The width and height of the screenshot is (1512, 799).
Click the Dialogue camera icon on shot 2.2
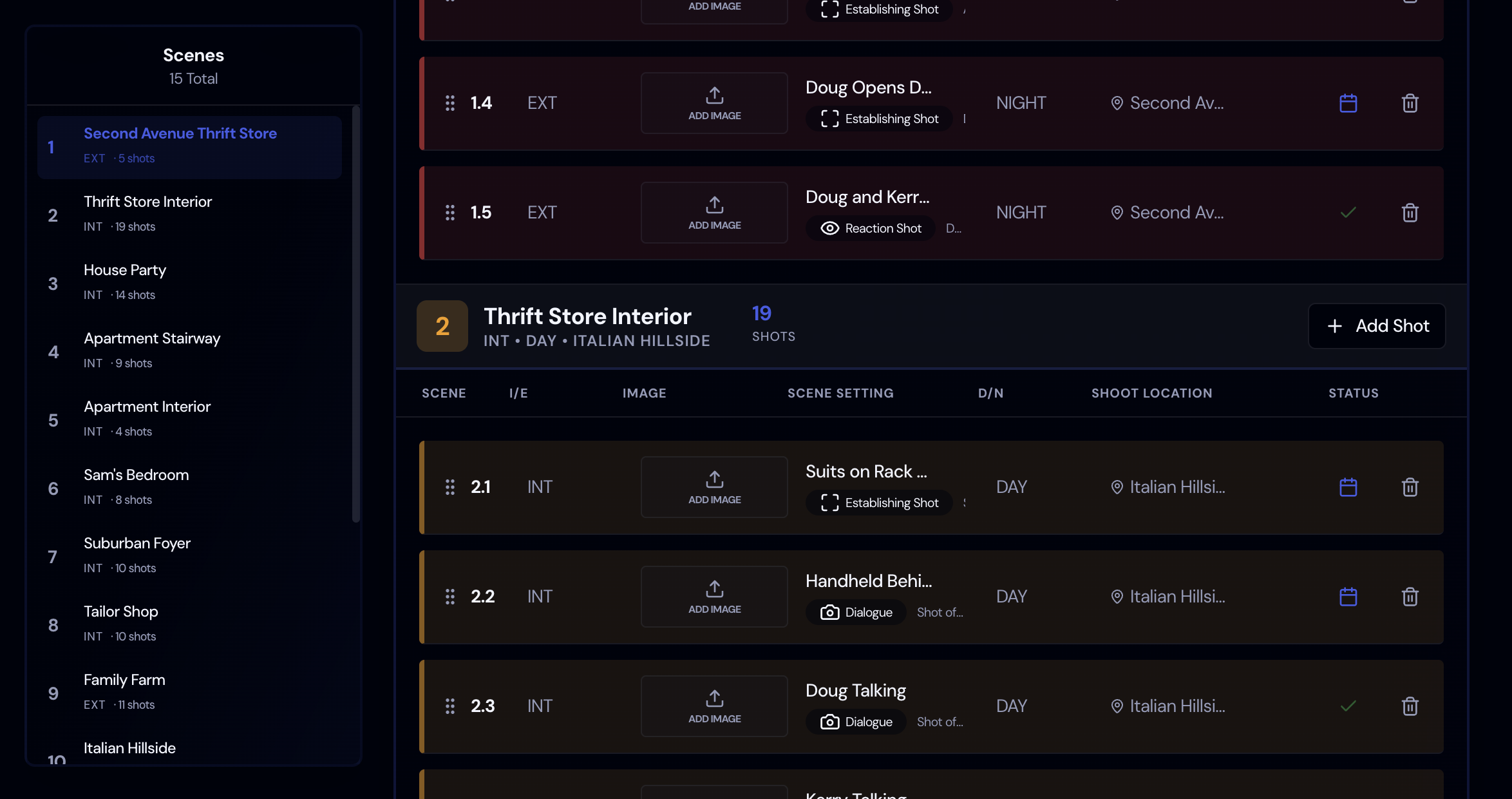coord(831,612)
